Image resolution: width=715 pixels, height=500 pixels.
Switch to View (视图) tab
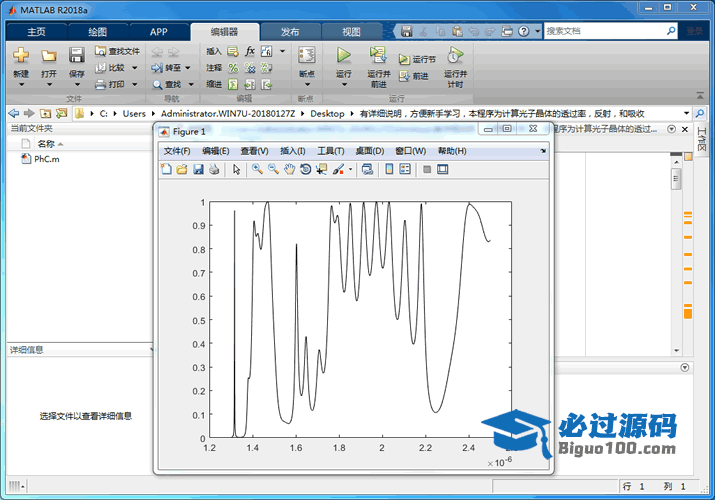point(352,32)
